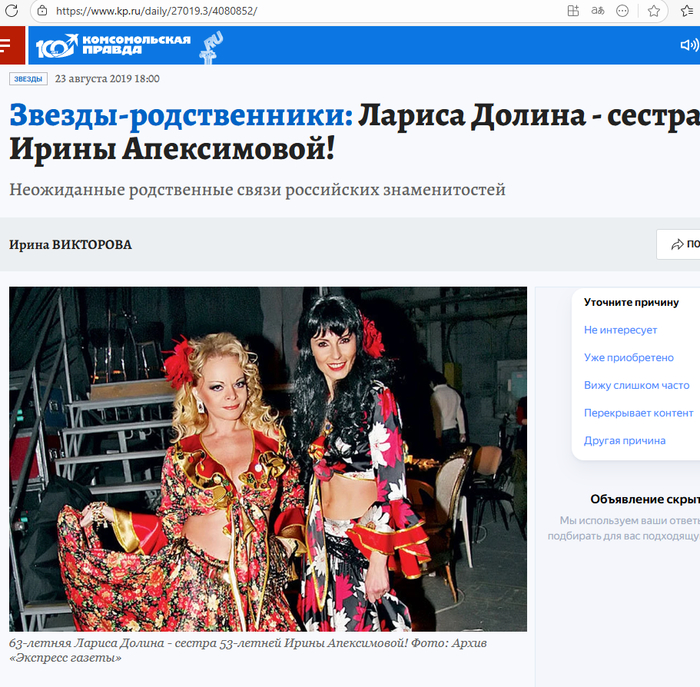Image resolution: width=700 pixels, height=687 pixels.
Task: Open the read aloud/translate icon
Action: (x=598, y=11)
